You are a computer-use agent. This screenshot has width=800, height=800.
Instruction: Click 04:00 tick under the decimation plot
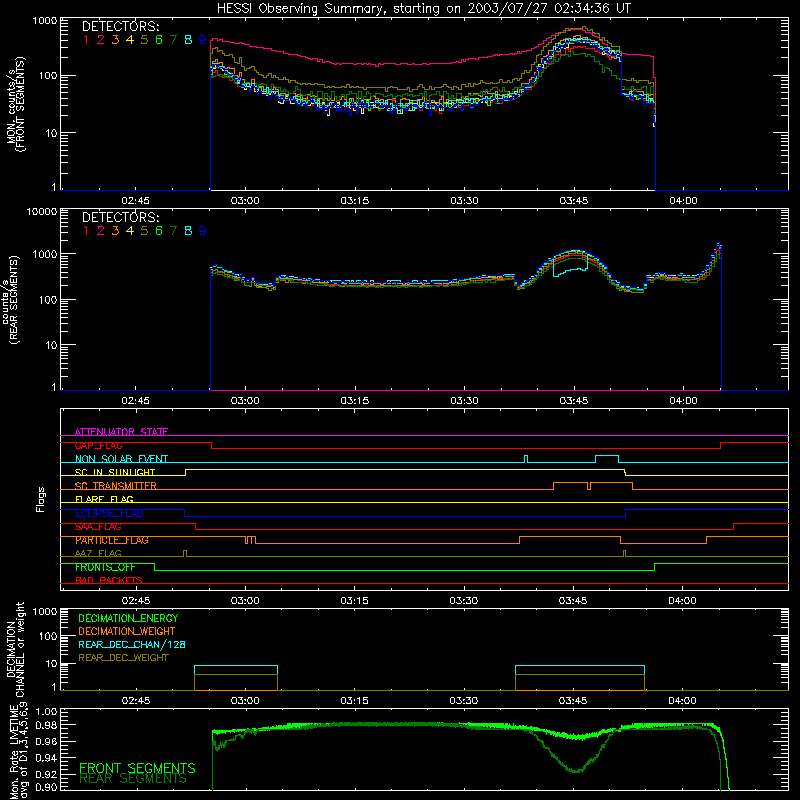(x=682, y=701)
